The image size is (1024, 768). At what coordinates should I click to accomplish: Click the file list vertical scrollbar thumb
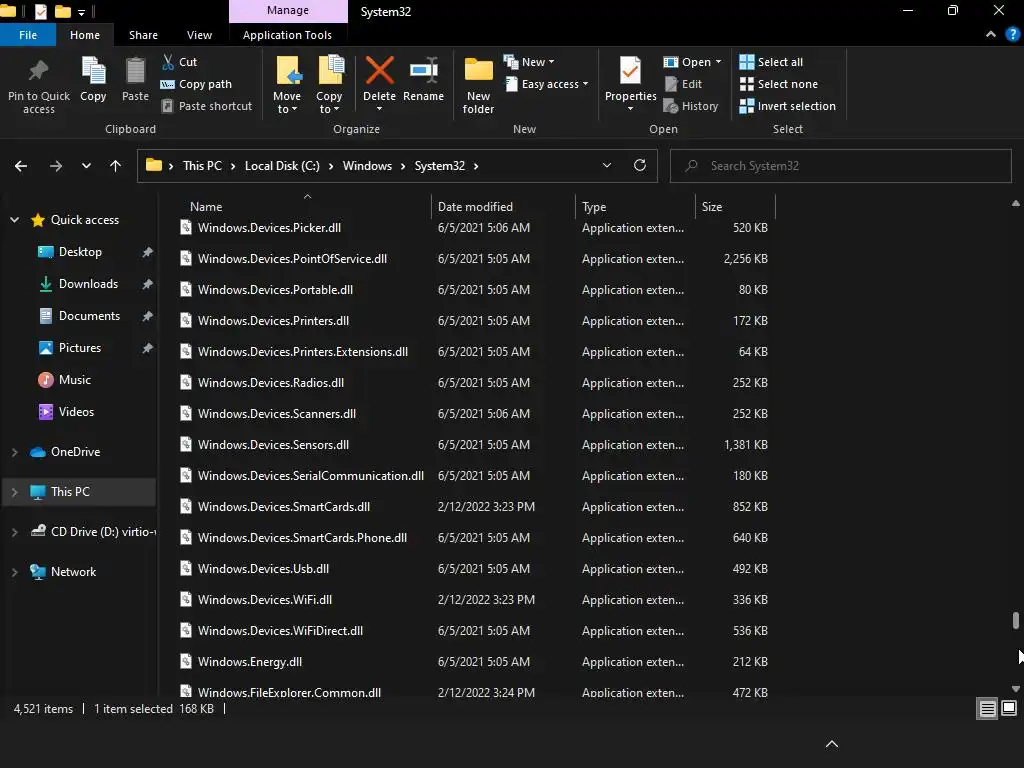click(x=1016, y=620)
